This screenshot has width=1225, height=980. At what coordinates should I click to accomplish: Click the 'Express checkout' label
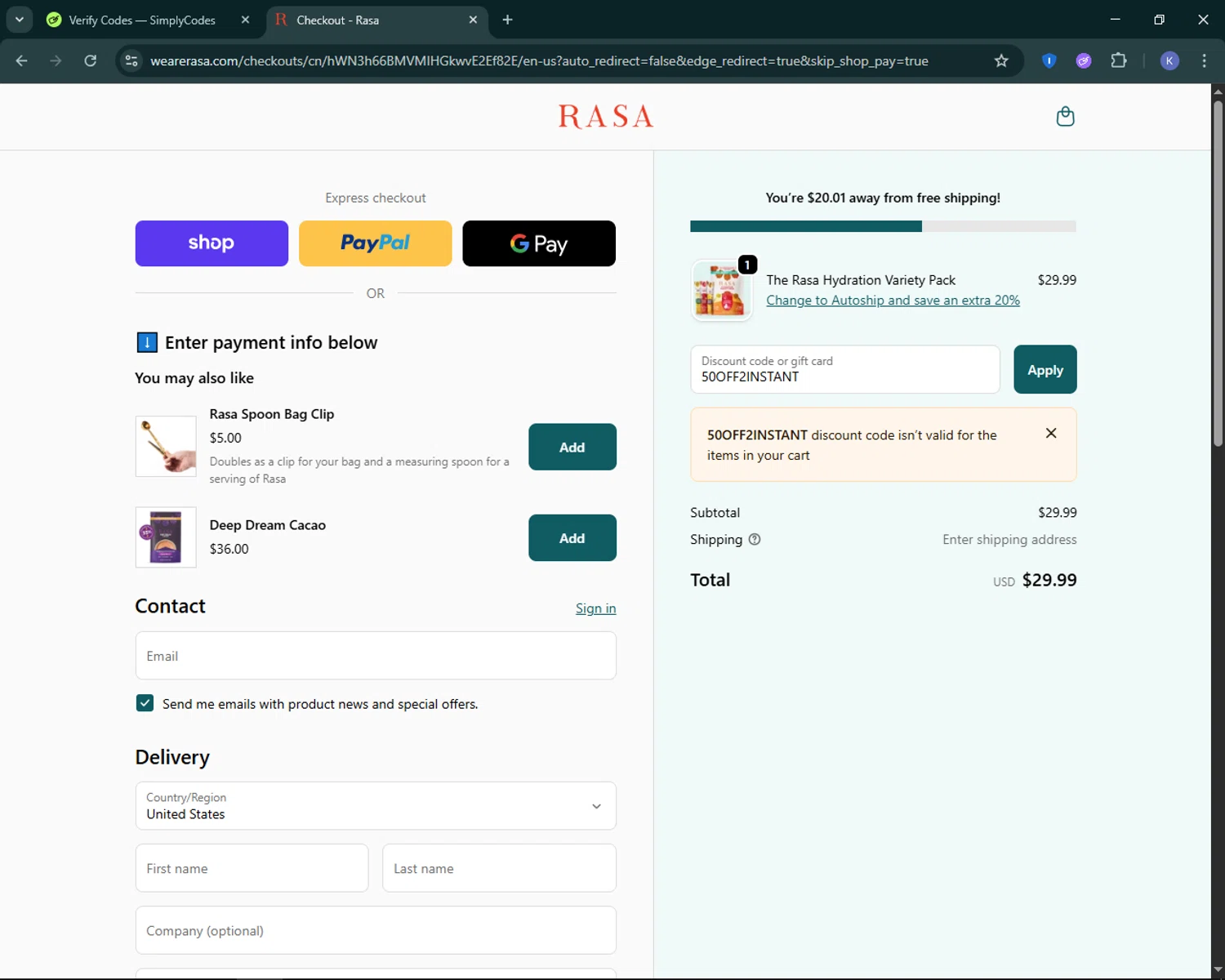(376, 198)
